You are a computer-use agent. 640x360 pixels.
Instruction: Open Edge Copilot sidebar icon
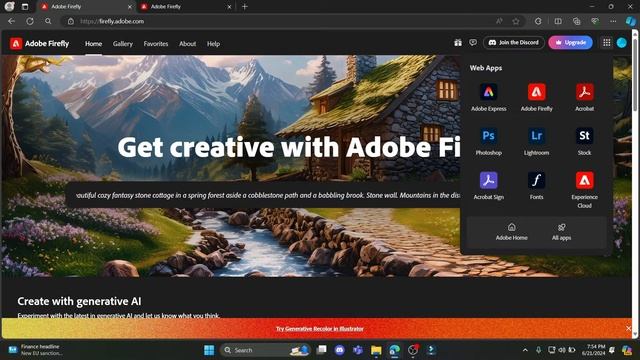[631, 21]
